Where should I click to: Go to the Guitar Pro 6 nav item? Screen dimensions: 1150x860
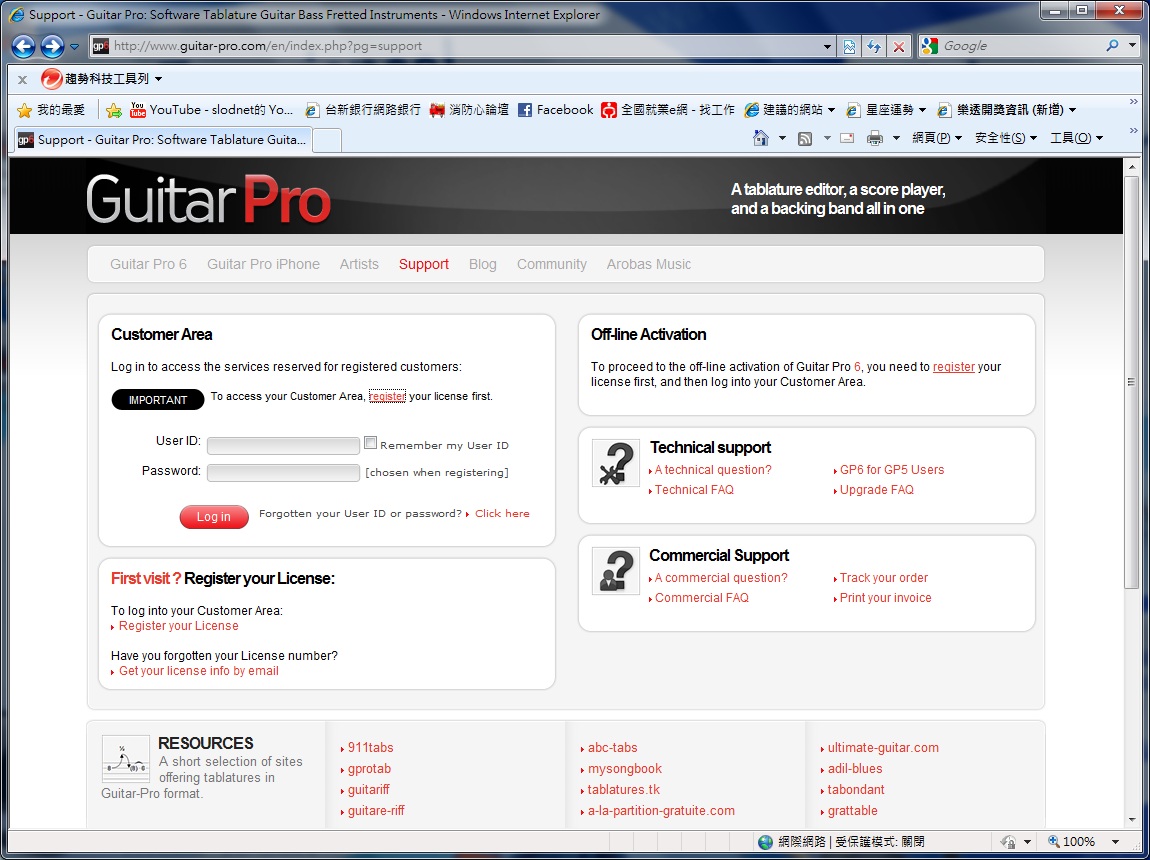pyautogui.click(x=148, y=265)
